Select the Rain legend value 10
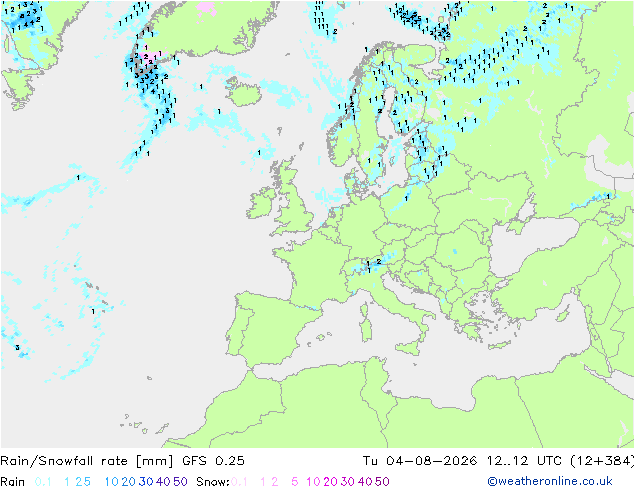 click(x=112, y=482)
